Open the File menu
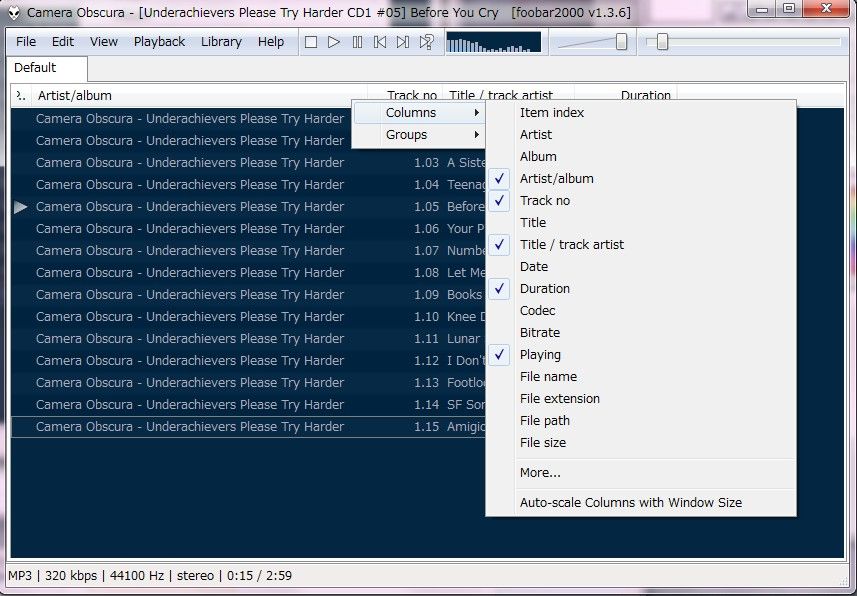 (x=26, y=42)
